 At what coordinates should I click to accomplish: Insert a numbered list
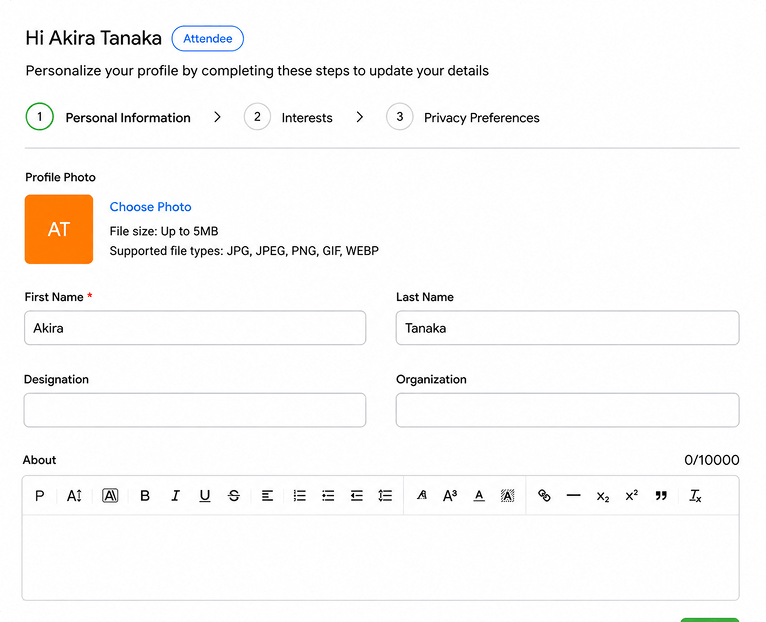(299, 496)
